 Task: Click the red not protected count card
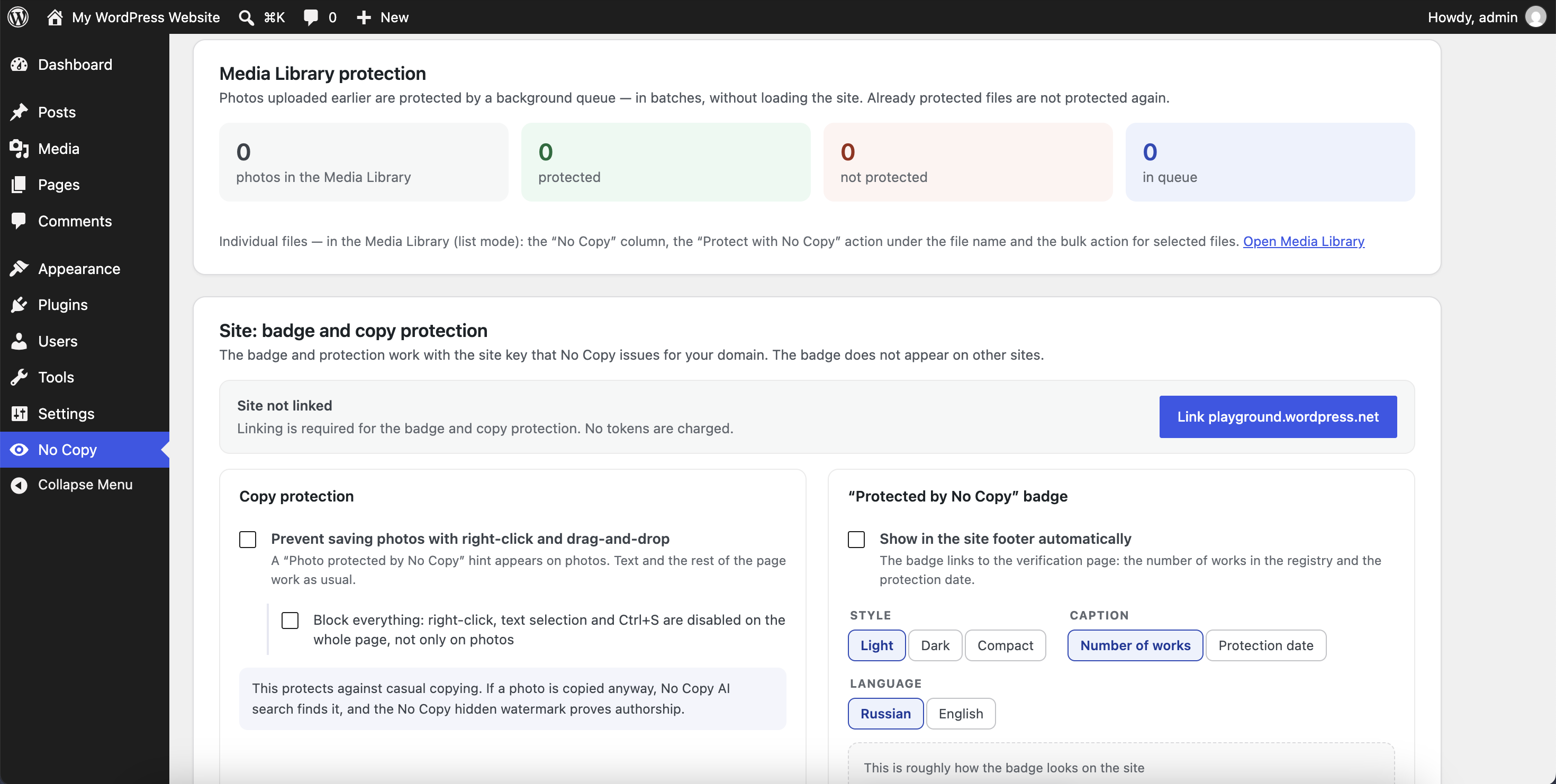coord(967,162)
